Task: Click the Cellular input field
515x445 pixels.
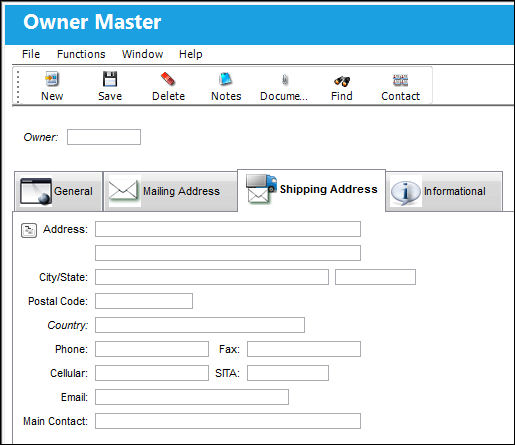Action: (152, 373)
